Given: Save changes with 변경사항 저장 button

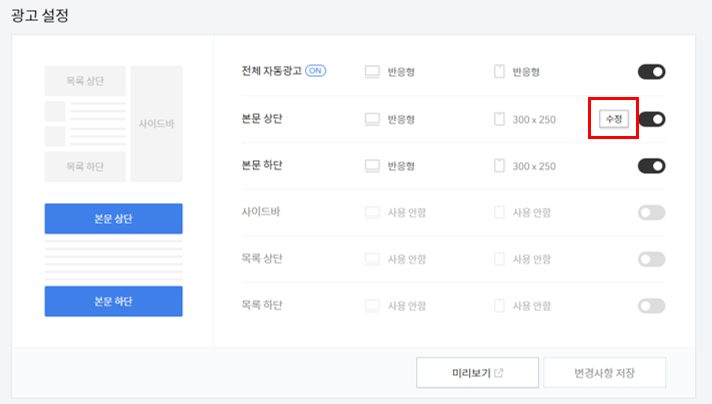Looking at the screenshot, I should (605, 373).
